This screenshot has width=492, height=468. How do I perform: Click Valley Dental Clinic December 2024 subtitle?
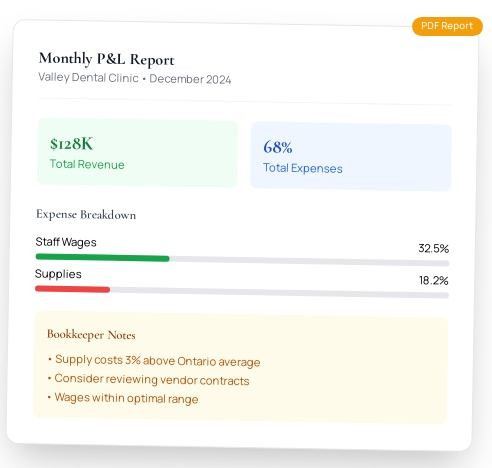pos(135,78)
